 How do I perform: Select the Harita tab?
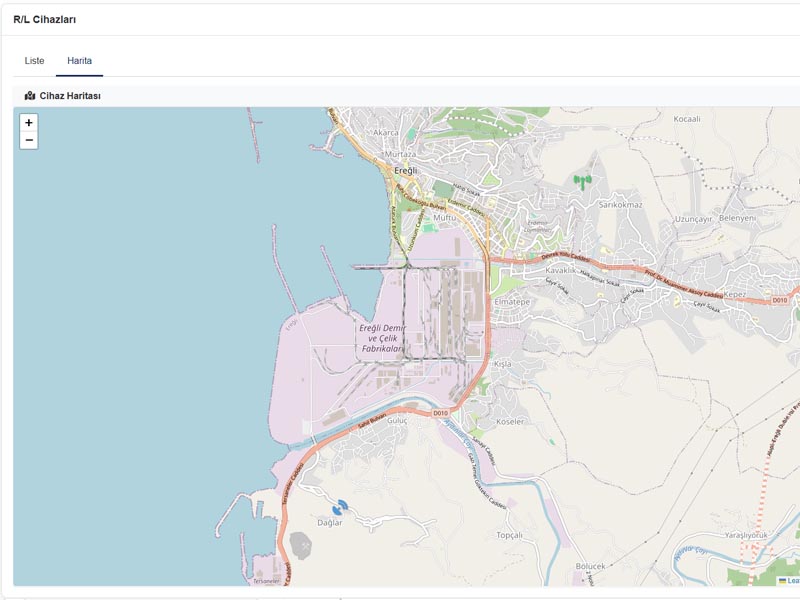[80, 61]
